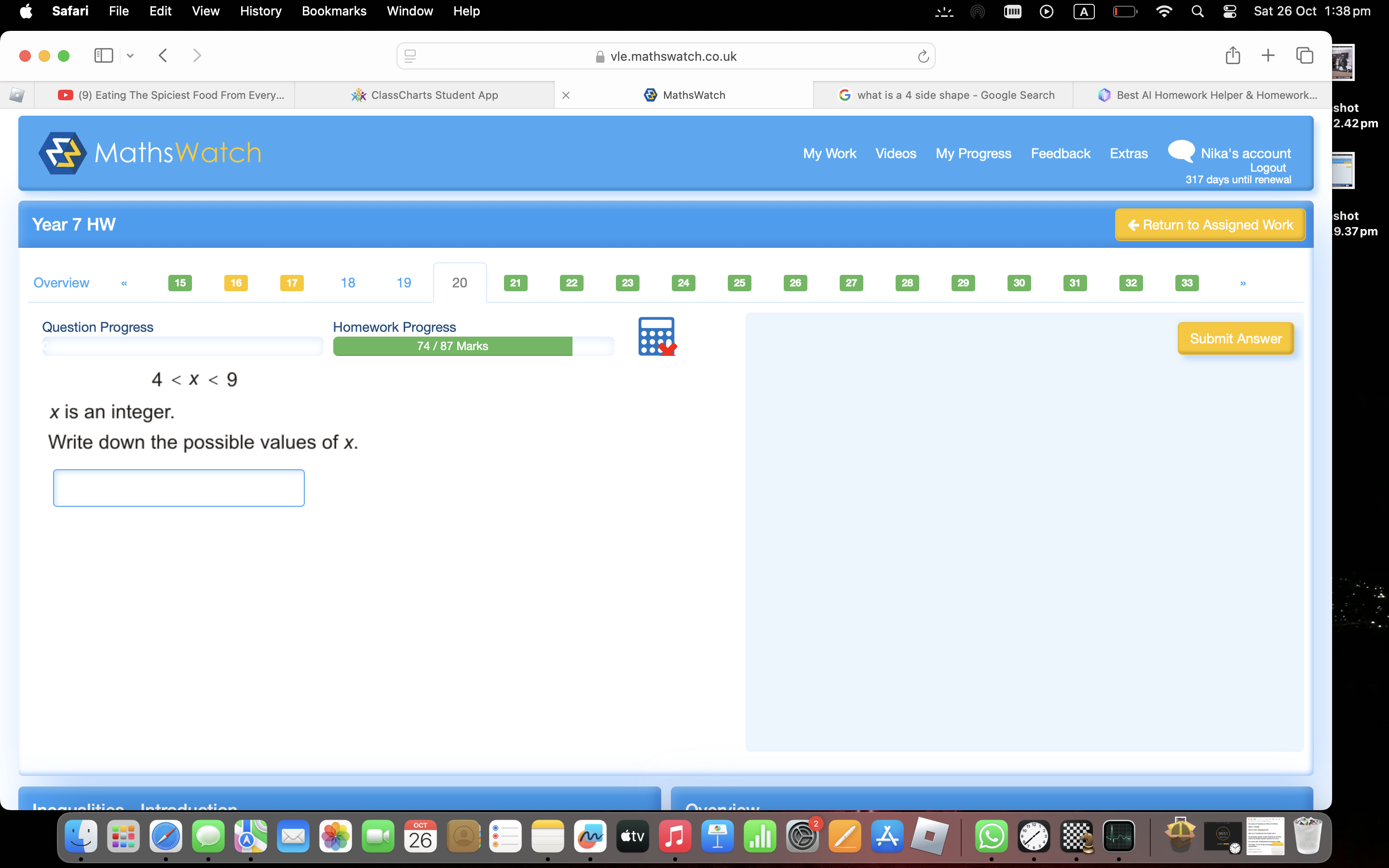The image size is (1389, 868).
Task: Click the MathsWatch calculator icon
Action: click(656, 336)
